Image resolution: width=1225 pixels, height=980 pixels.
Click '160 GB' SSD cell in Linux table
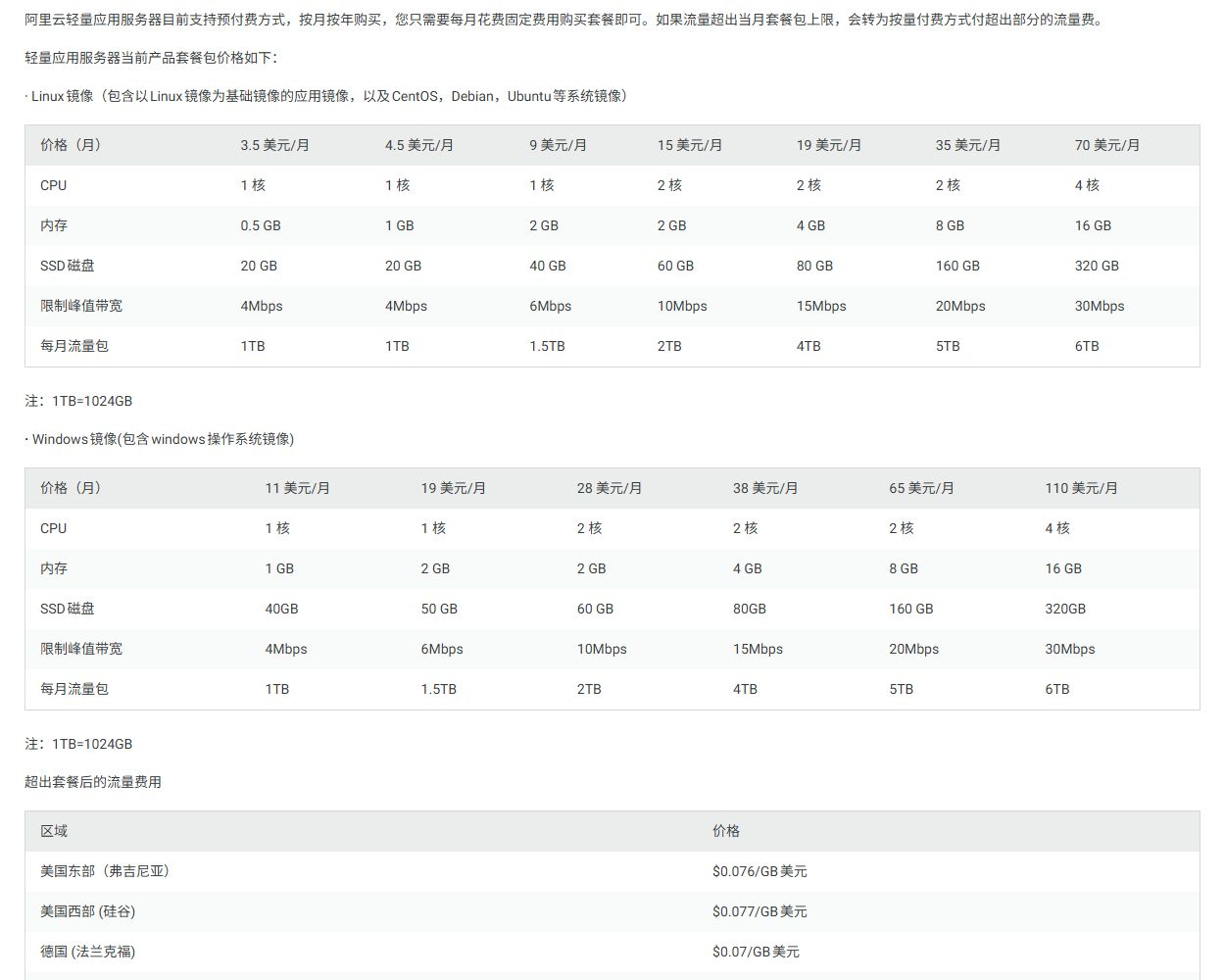point(957,266)
